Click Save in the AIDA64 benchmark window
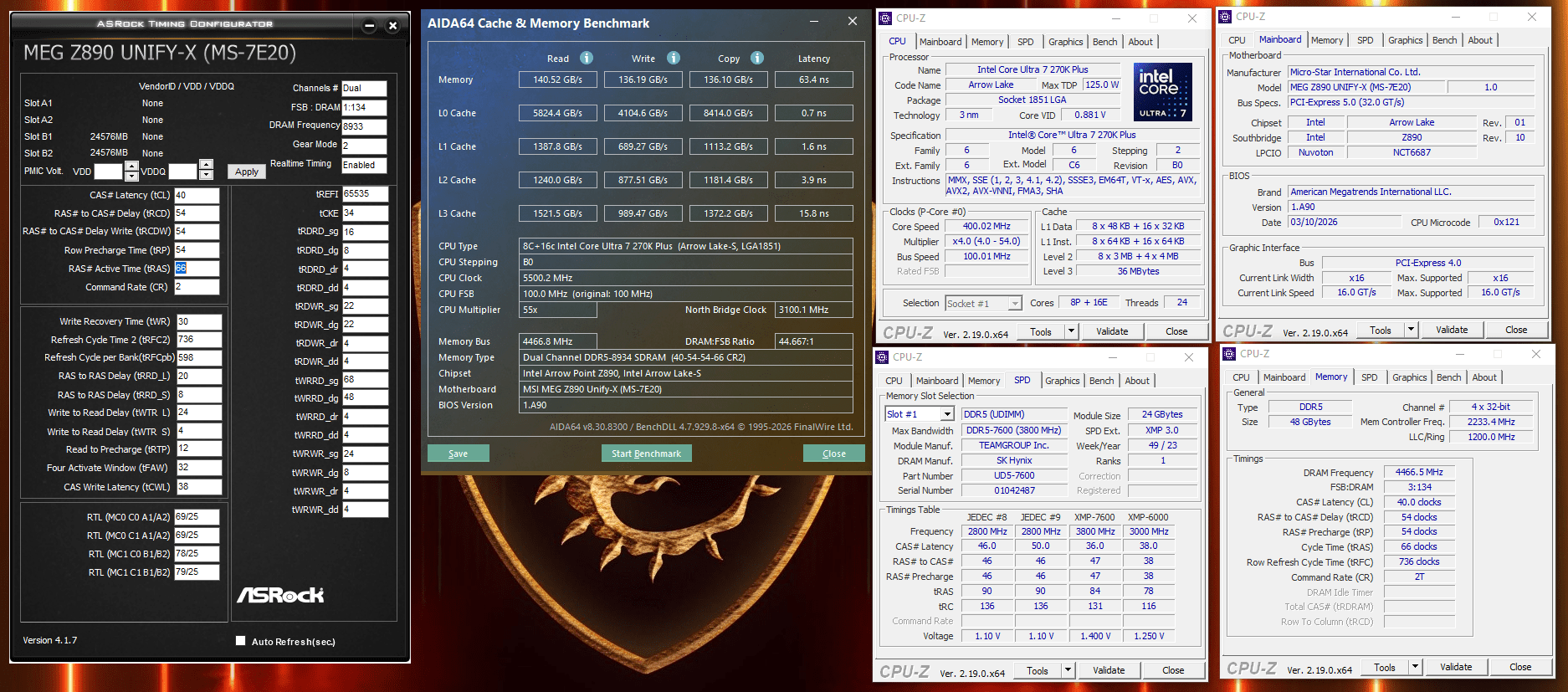Viewport: 1568px width, 692px height. pyautogui.click(x=458, y=454)
